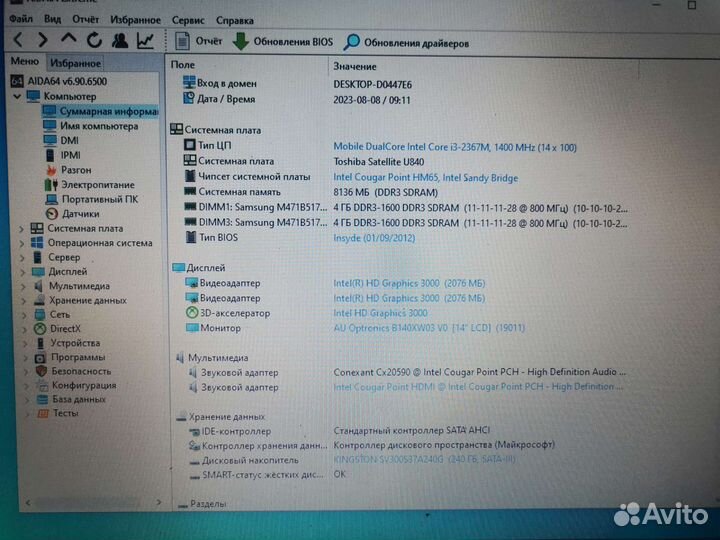Expand Хранение данных tree node

[24, 301]
